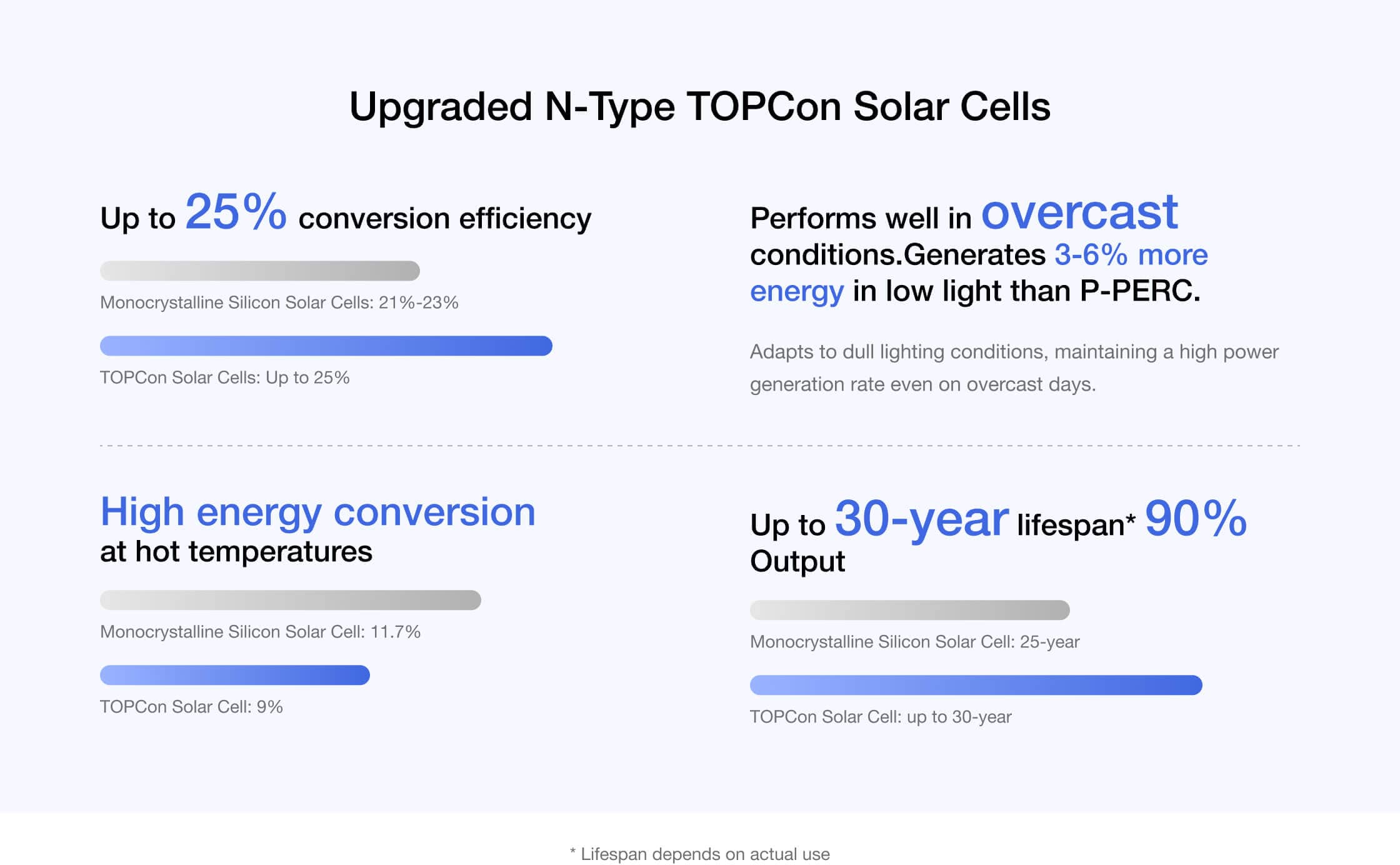Image resolution: width=1400 pixels, height=865 pixels.
Task: Click the "Upgraded N-Type TOPCon Solar Cells" title
Action: [x=699, y=106]
